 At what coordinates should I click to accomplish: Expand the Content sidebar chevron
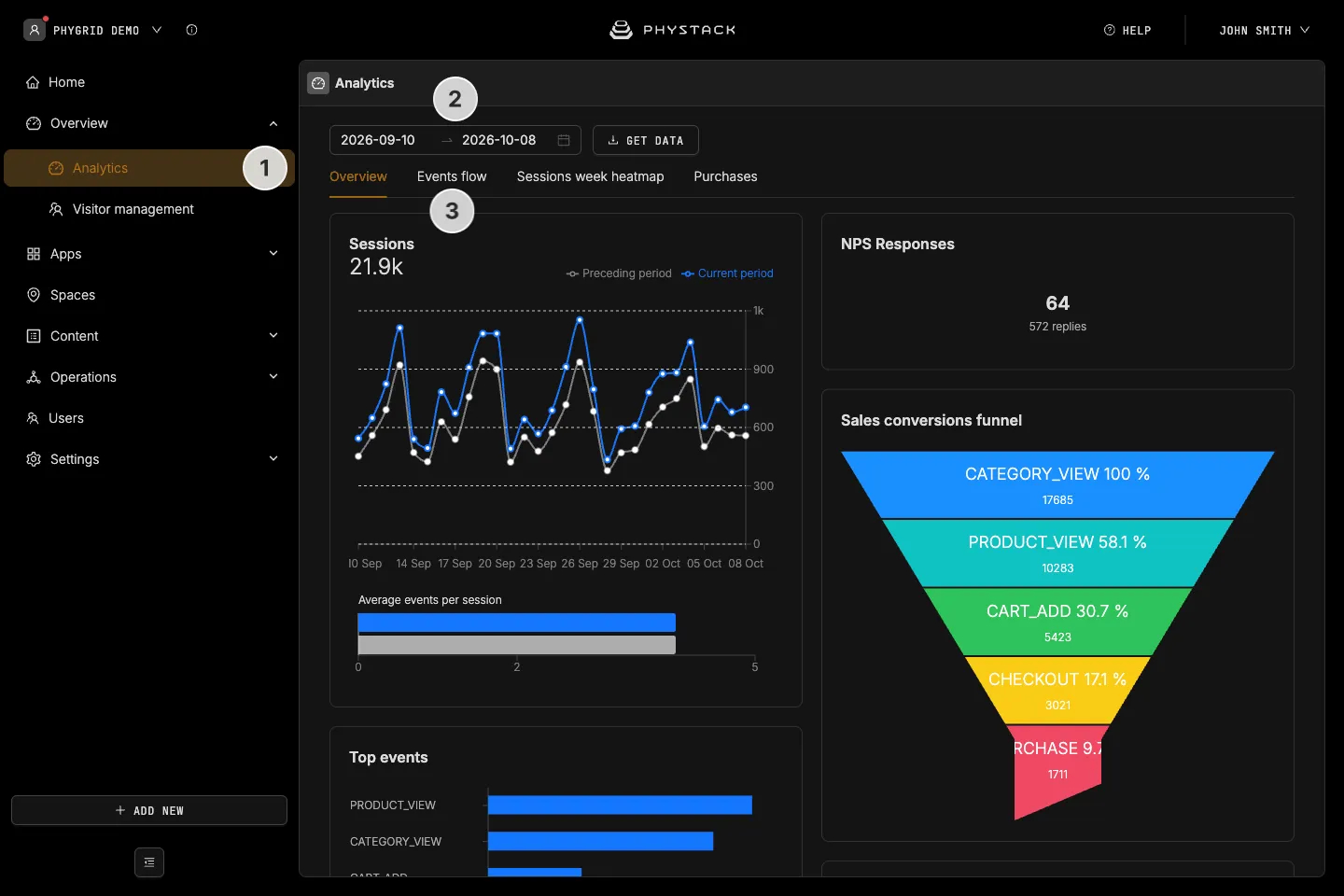click(x=273, y=336)
